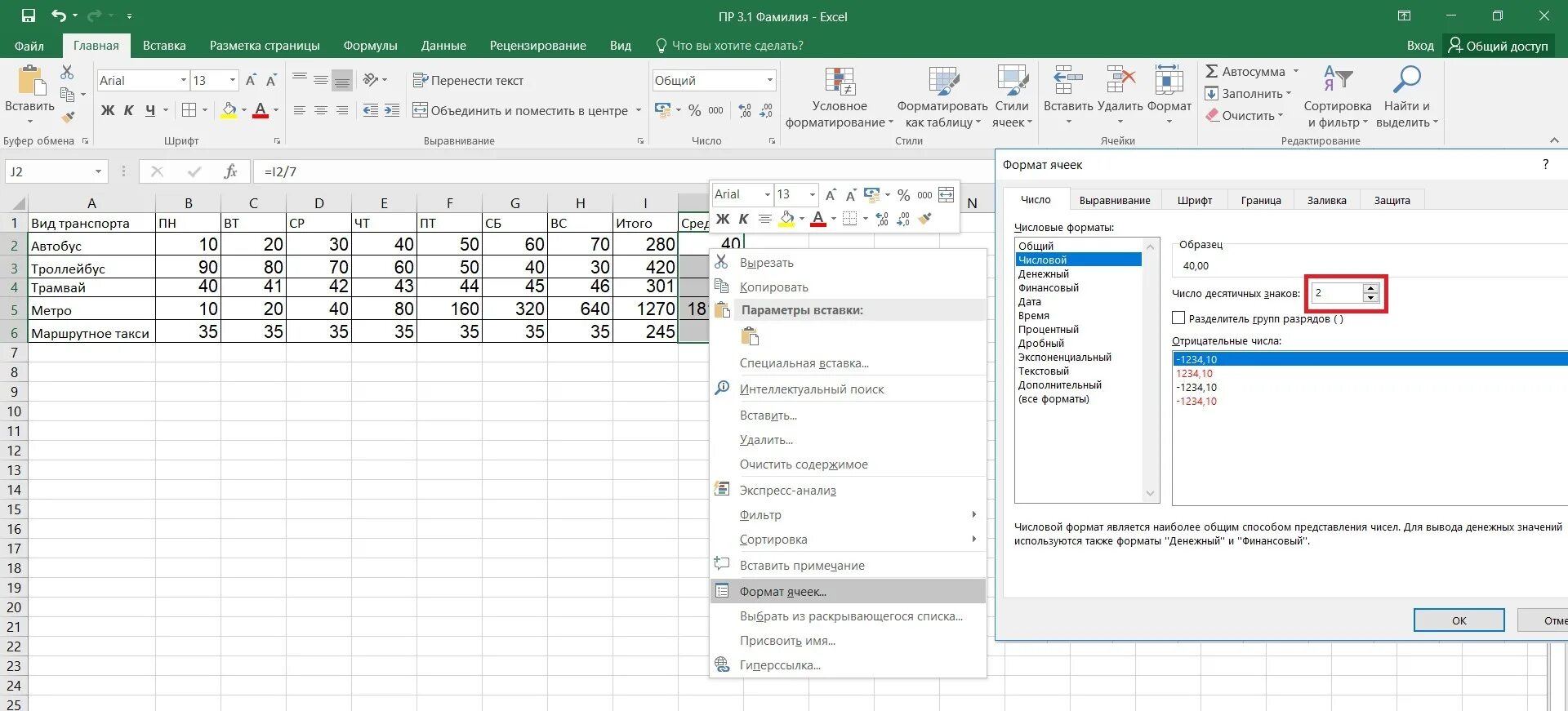Open Sort & Filter (Сортировка и фильтр)

1338,98
